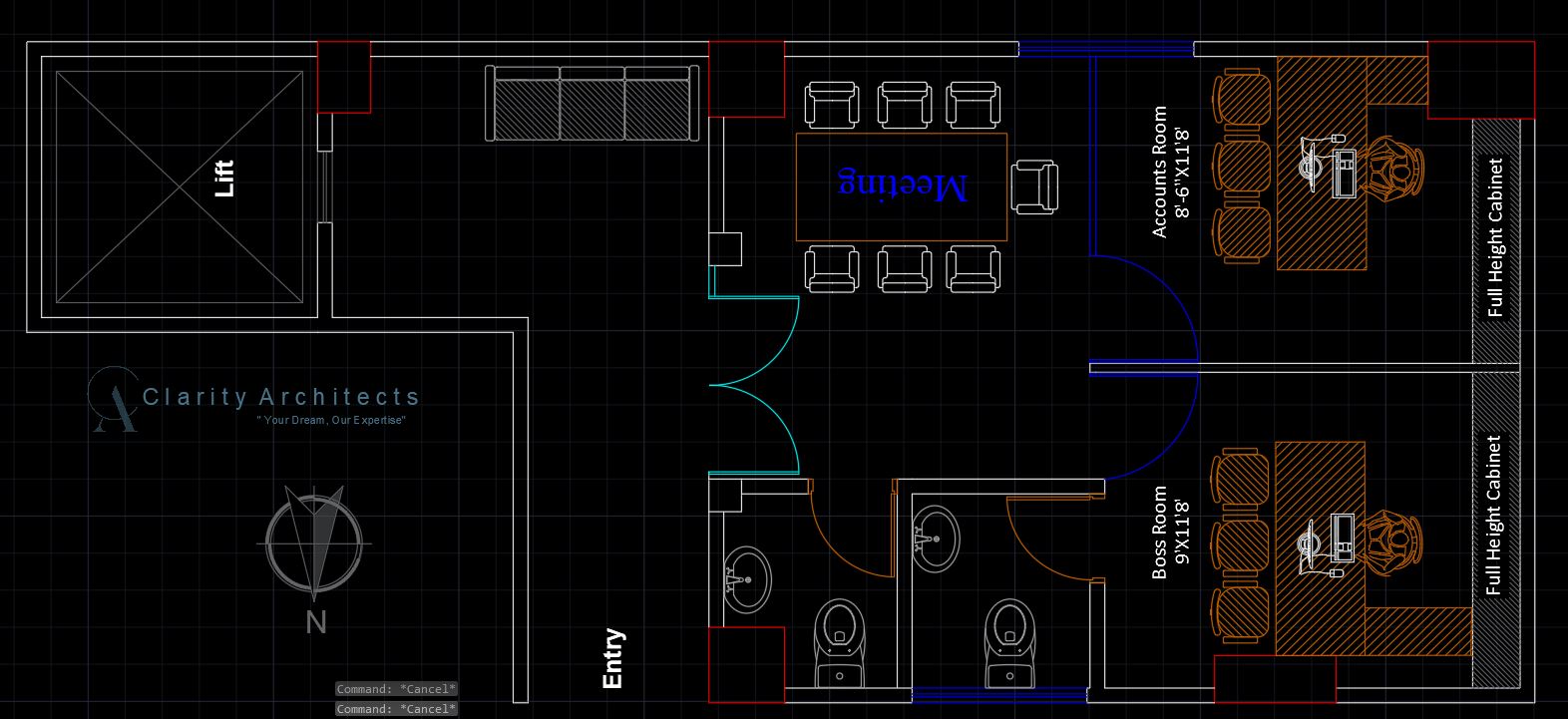Select the blue window on the top wall
Image resolution: width=1568 pixels, height=719 pixels.
pos(1106,48)
